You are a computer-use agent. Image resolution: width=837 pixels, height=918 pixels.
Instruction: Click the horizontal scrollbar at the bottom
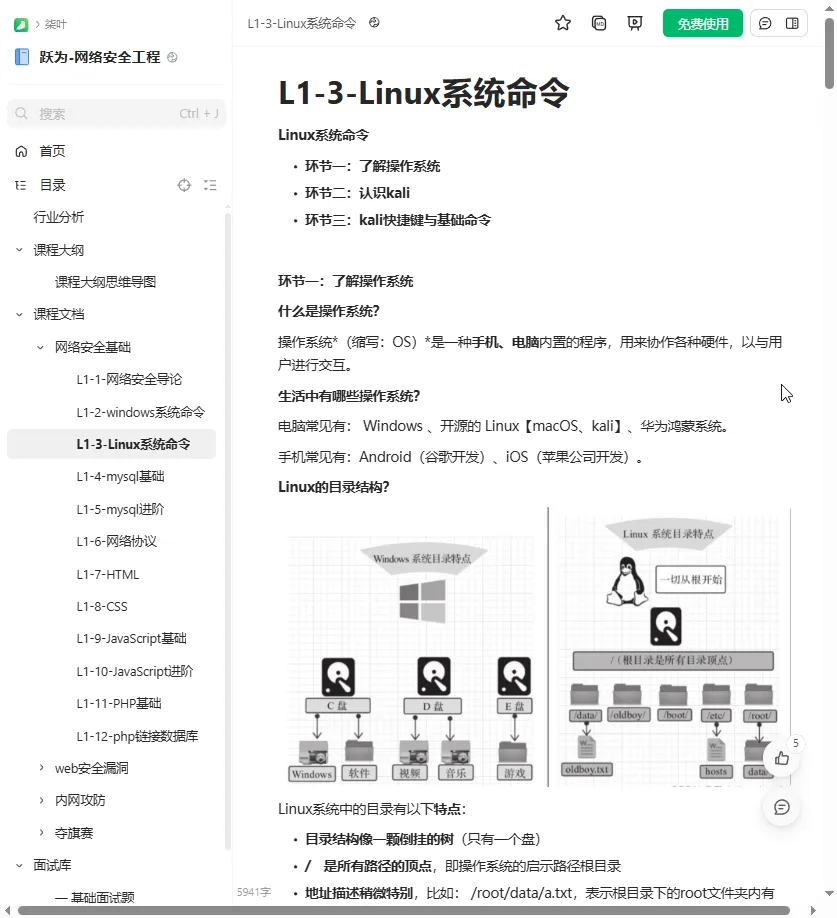404,911
